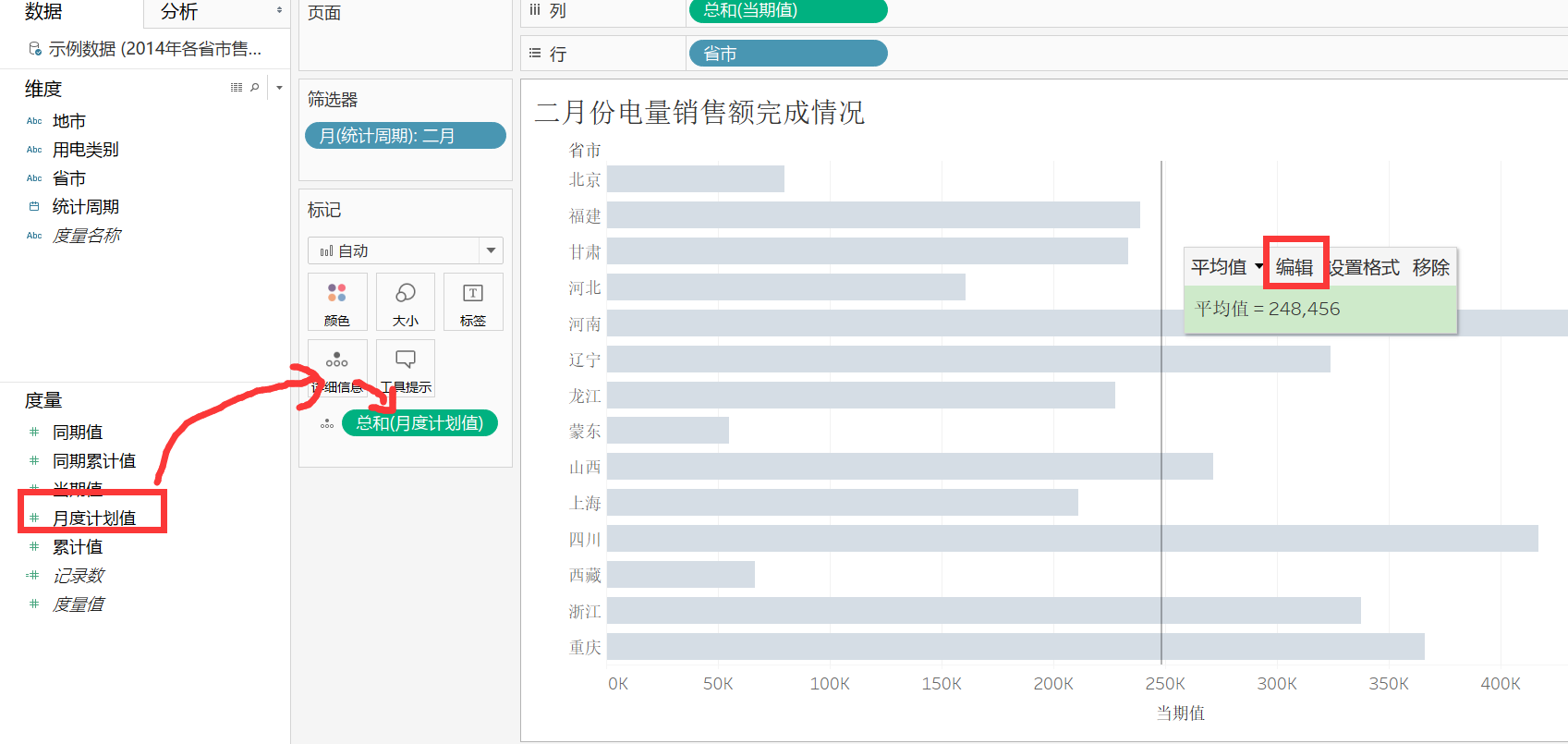Select the 记录数 measure
This screenshot has width=1568, height=744.
[79, 575]
